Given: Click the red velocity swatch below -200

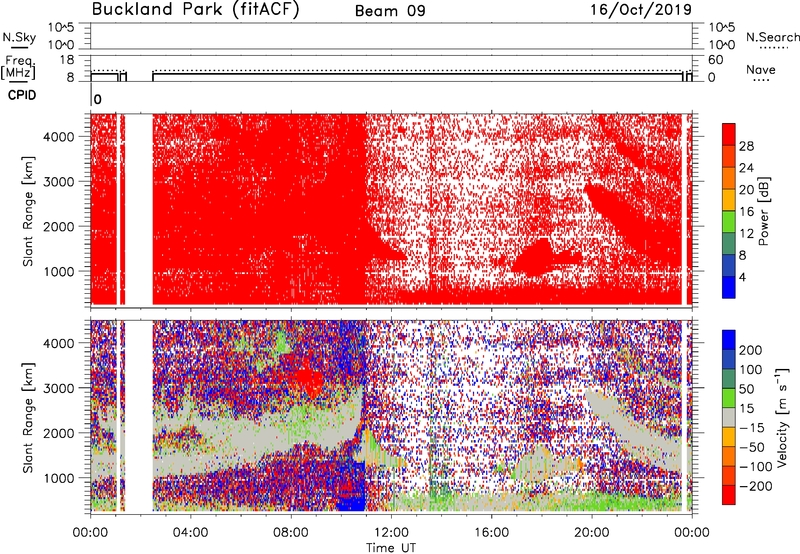Looking at the screenshot, I should pyautogui.click(x=729, y=495).
